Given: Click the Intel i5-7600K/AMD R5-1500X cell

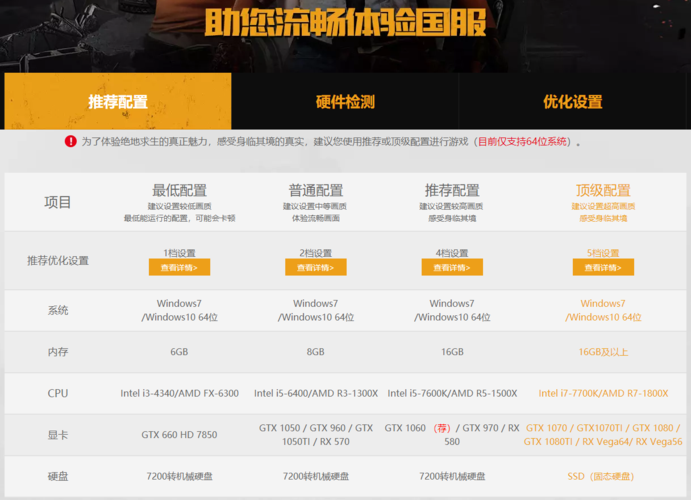Looking at the screenshot, I should [452, 393].
